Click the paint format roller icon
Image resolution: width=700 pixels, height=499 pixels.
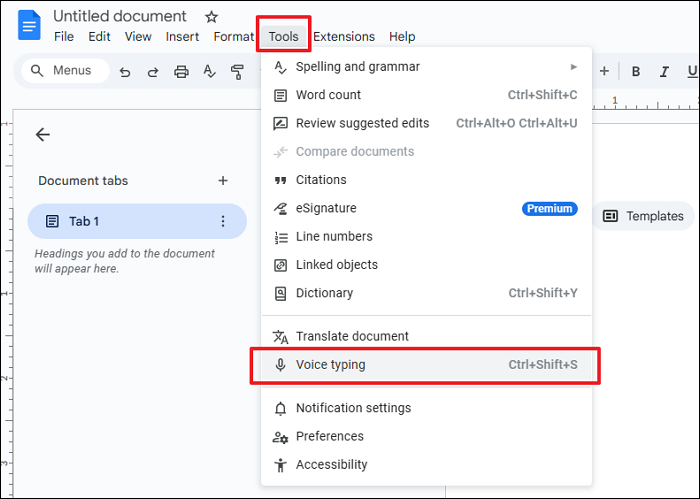pyautogui.click(x=237, y=71)
